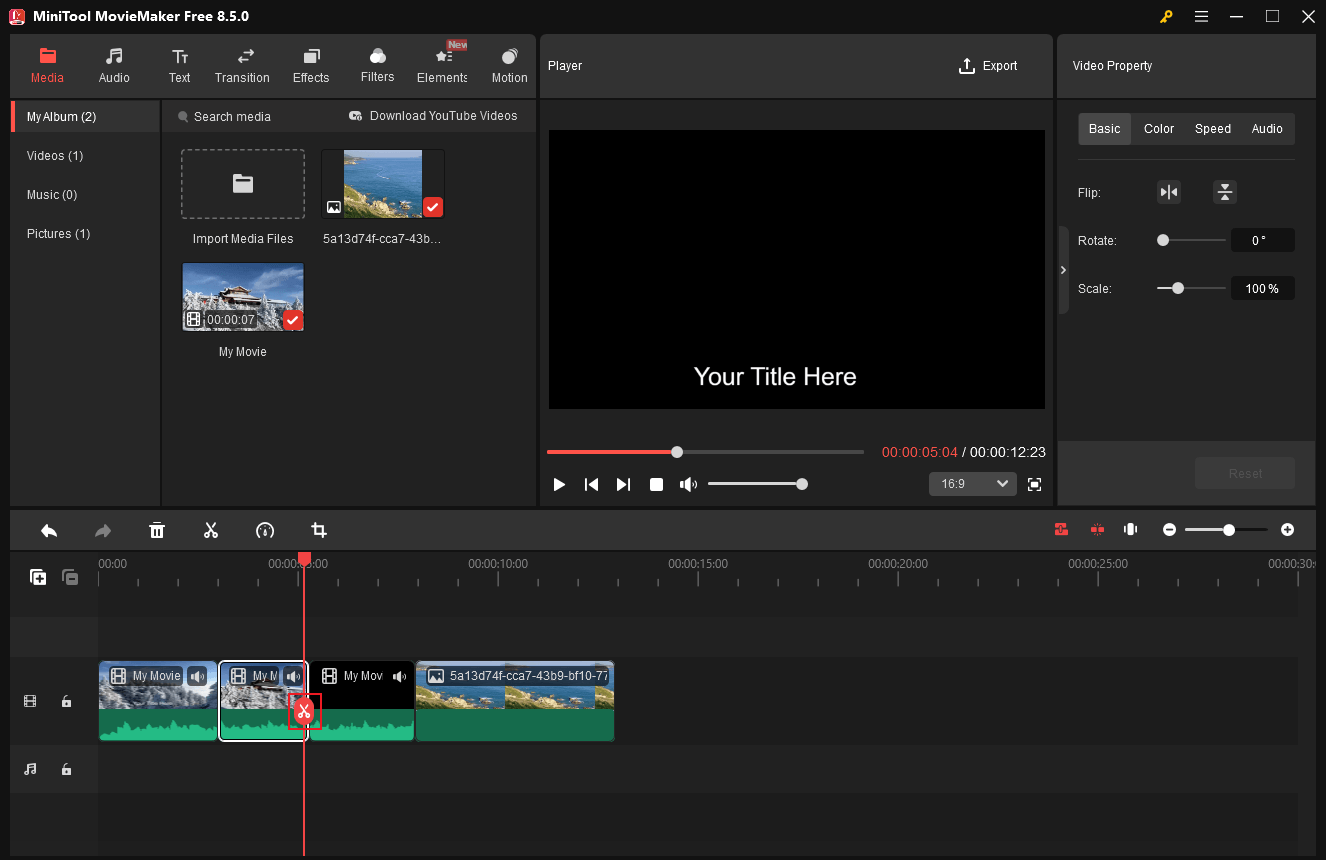
Task: Open the Audio tab in Media panel
Action: pos(114,65)
